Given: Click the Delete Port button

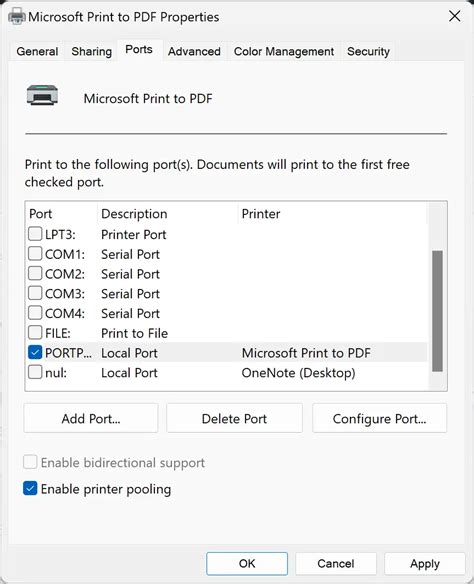Looking at the screenshot, I should [234, 418].
